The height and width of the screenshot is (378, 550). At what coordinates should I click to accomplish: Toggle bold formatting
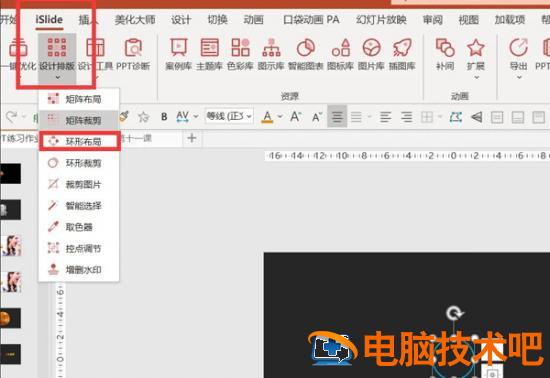coord(164,117)
